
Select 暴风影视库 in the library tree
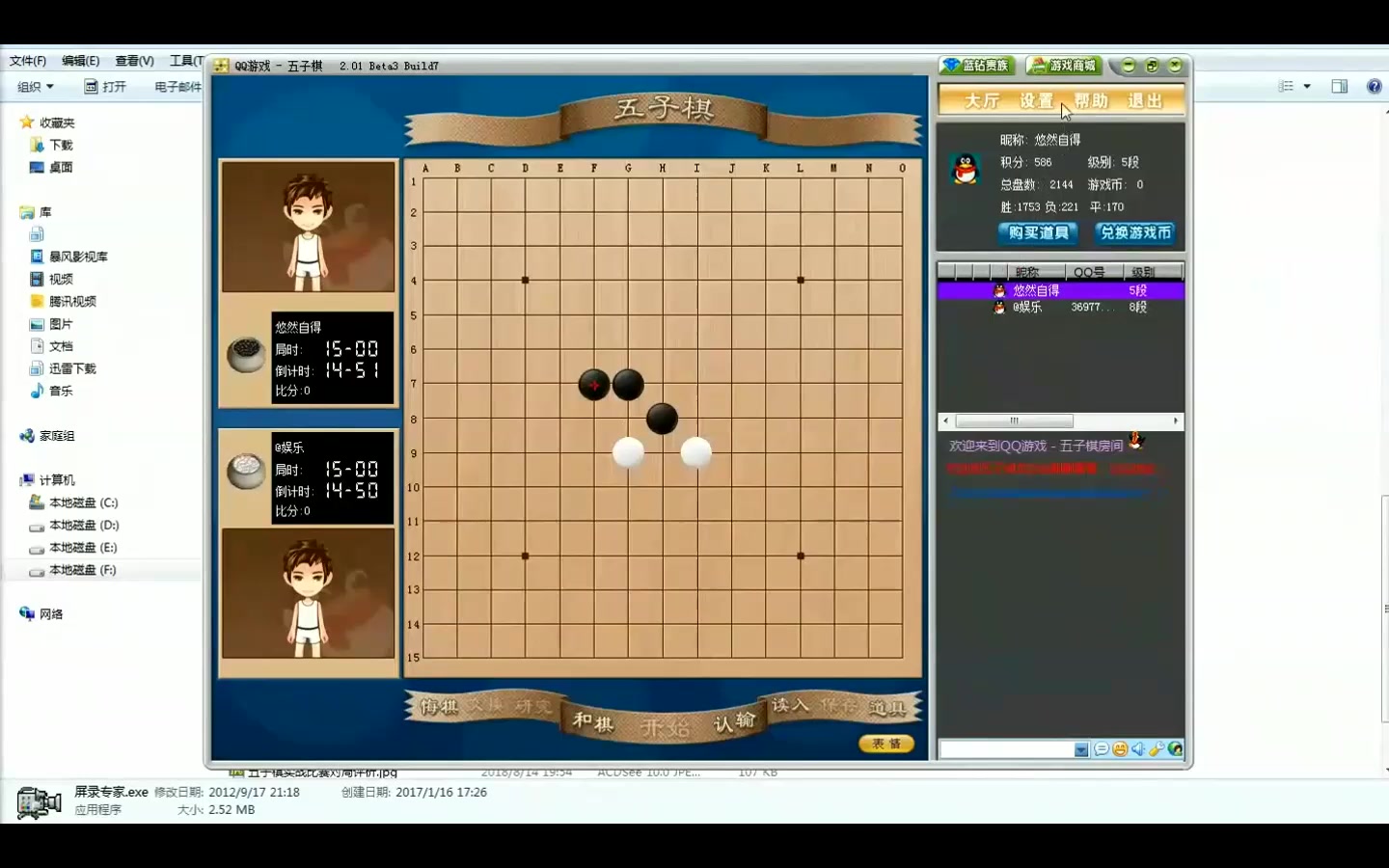(68, 257)
